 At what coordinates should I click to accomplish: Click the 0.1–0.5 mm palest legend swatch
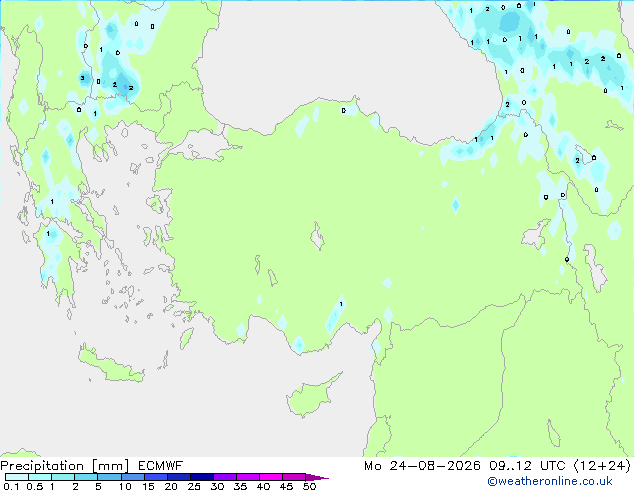pos(17,477)
